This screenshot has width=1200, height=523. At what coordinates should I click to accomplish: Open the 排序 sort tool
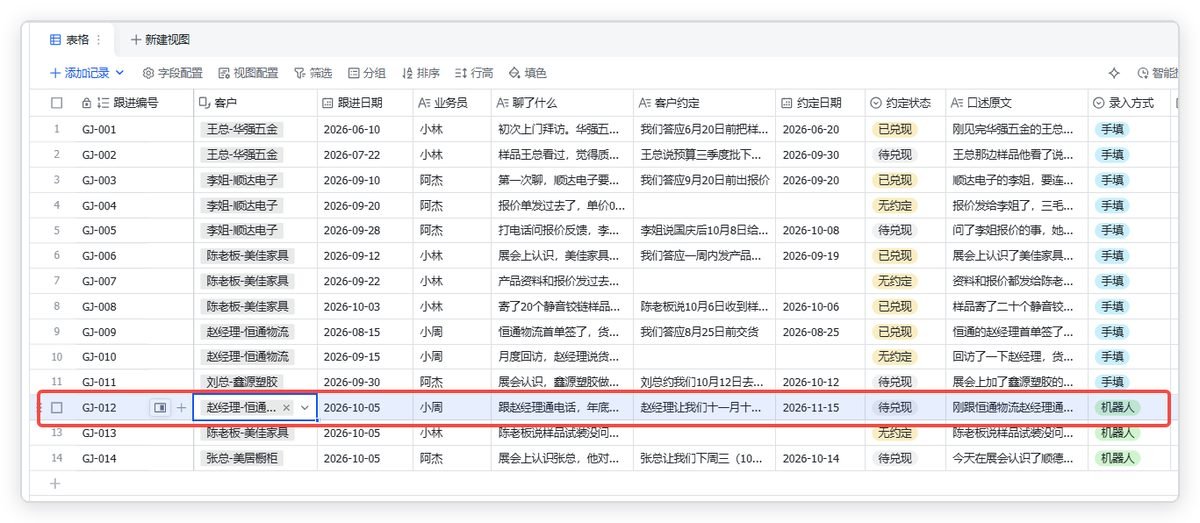pyautogui.click(x=420, y=73)
